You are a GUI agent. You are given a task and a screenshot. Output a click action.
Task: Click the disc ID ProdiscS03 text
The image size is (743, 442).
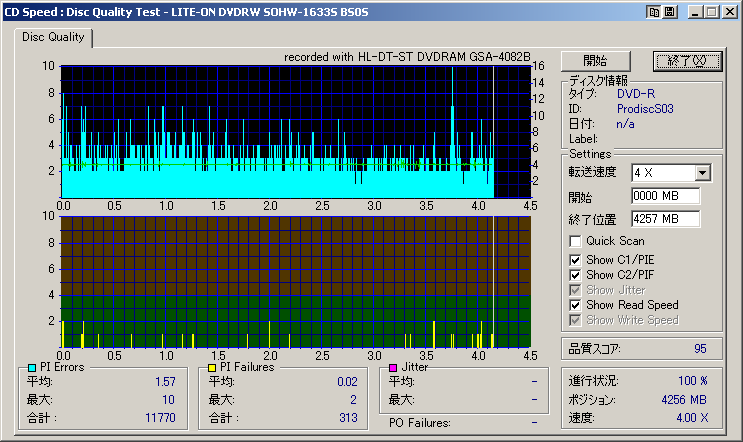[645, 109]
